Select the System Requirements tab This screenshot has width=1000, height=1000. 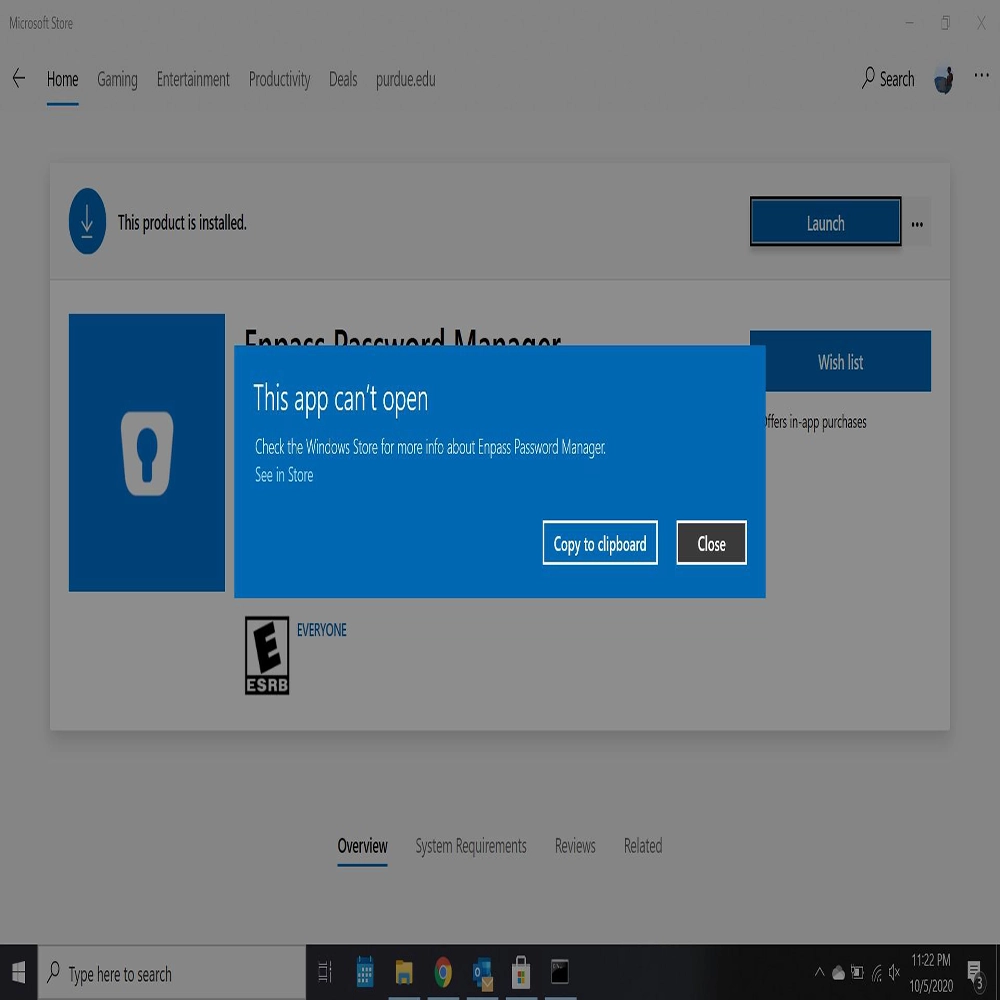tap(471, 846)
